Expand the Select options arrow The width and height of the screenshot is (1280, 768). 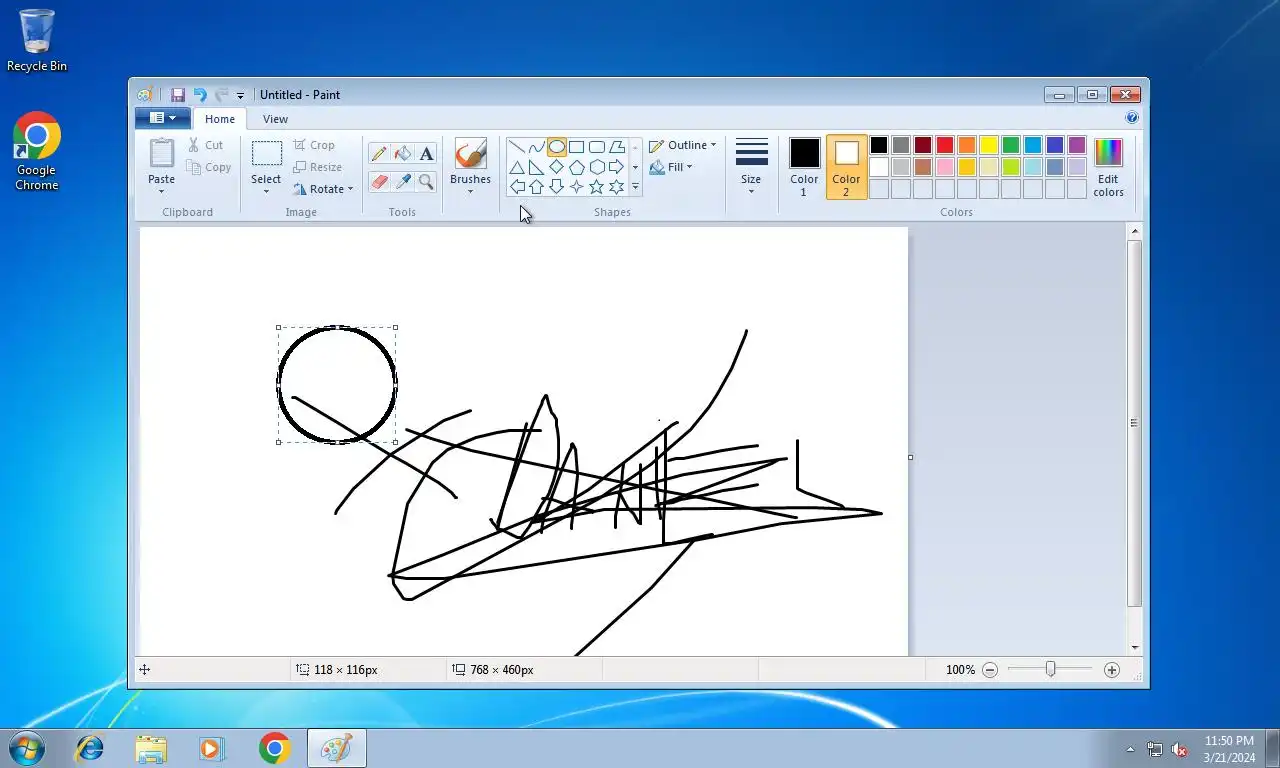[x=266, y=191]
